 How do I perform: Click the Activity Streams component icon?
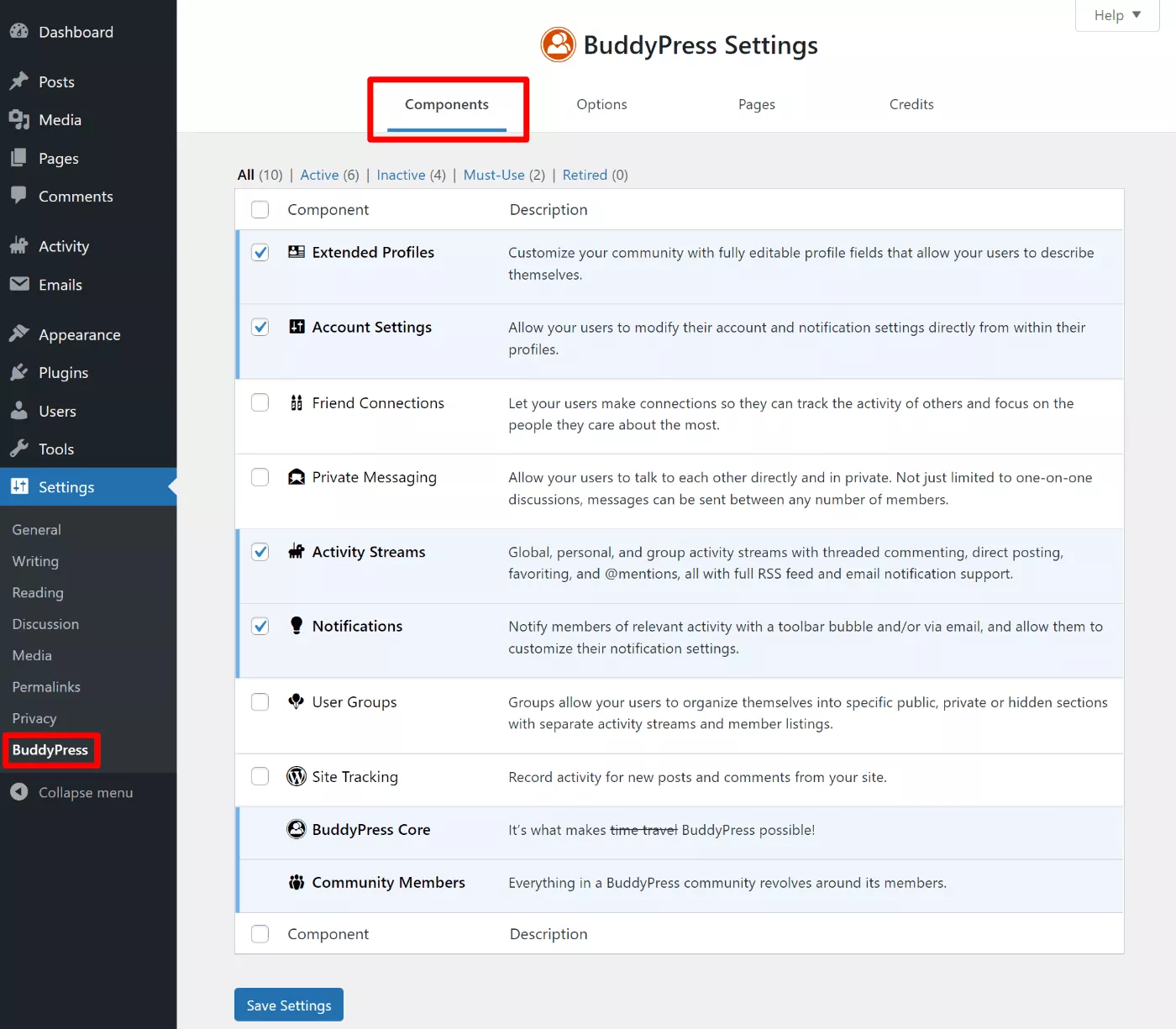pos(297,551)
